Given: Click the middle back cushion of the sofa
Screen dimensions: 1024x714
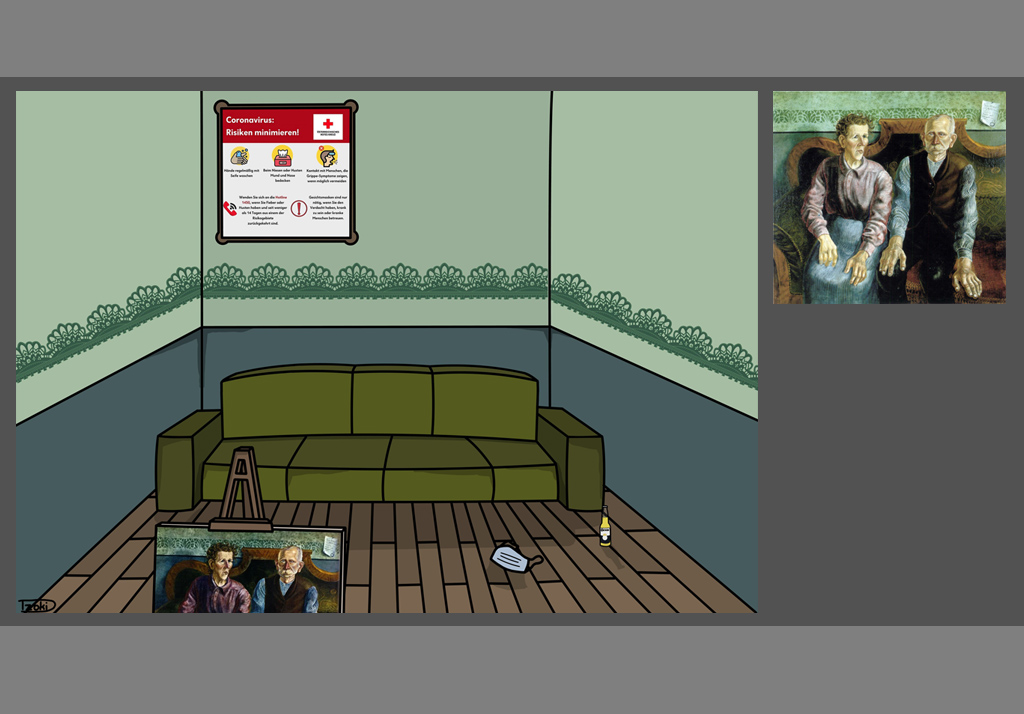Looking at the screenshot, I should pyautogui.click(x=392, y=400).
